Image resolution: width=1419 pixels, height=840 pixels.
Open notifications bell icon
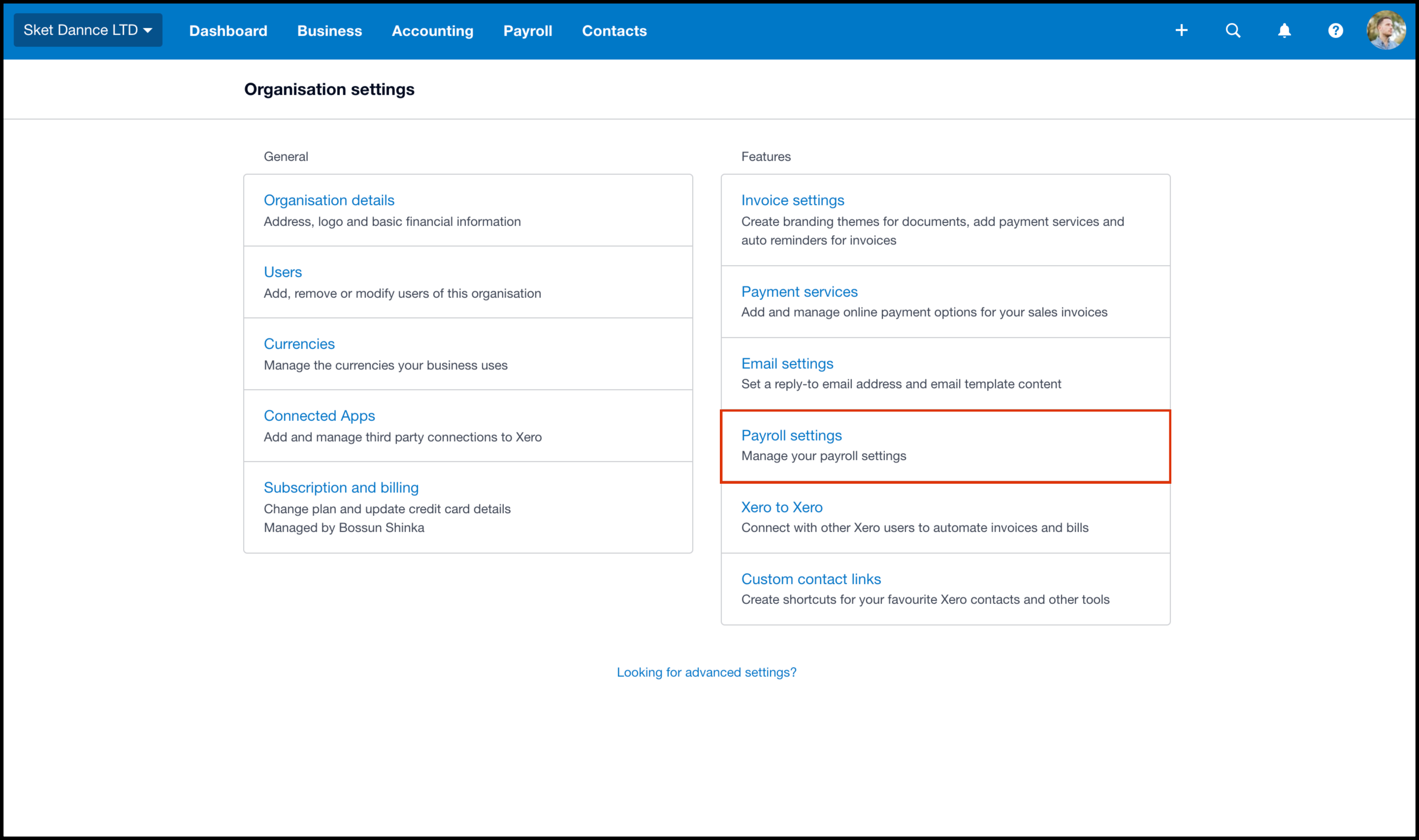click(x=1284, y=31)
